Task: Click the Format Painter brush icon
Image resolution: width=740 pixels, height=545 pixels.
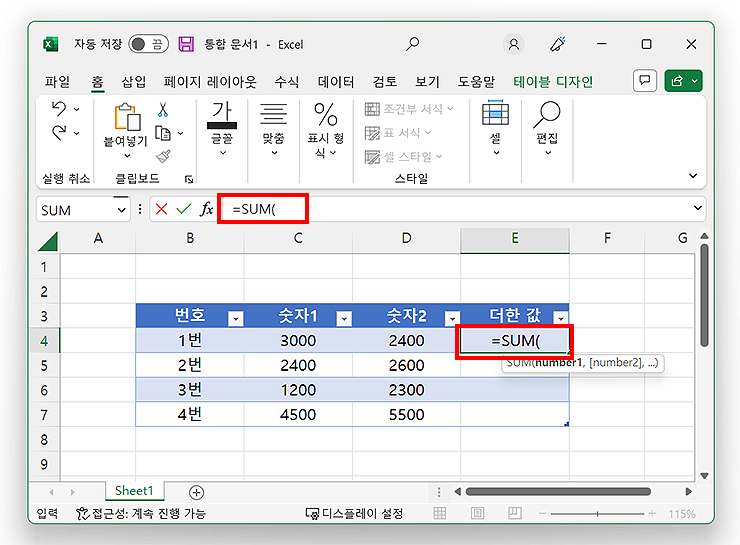Action: [x=163, y=156]
